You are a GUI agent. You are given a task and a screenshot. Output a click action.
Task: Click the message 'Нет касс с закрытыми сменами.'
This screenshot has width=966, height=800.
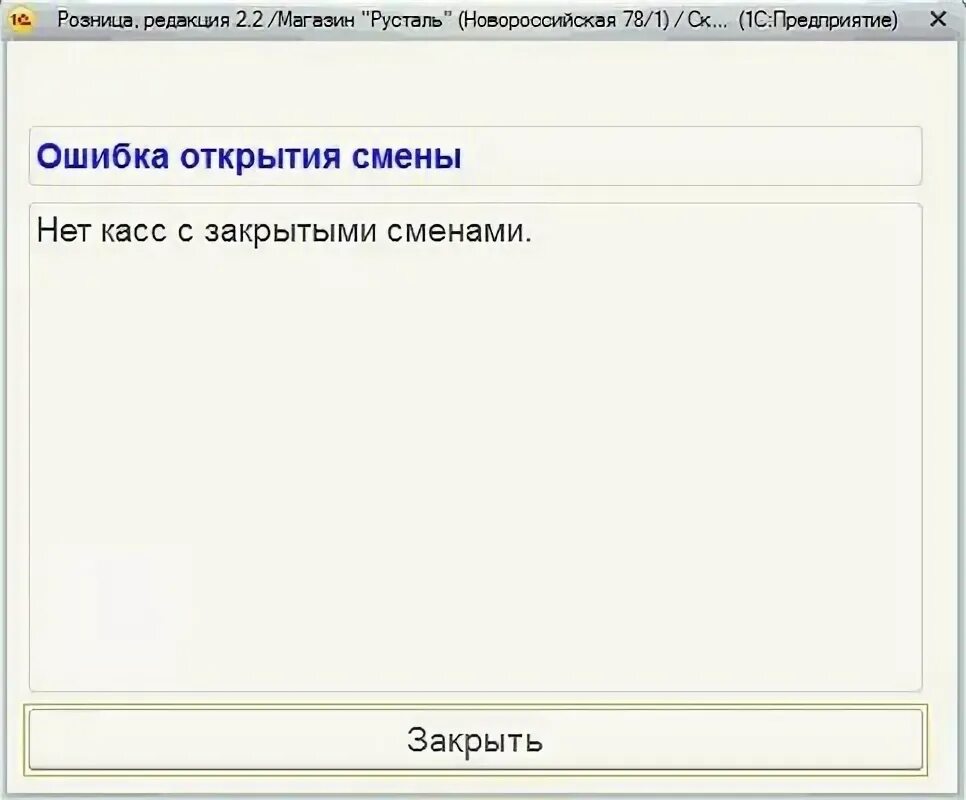284,231
